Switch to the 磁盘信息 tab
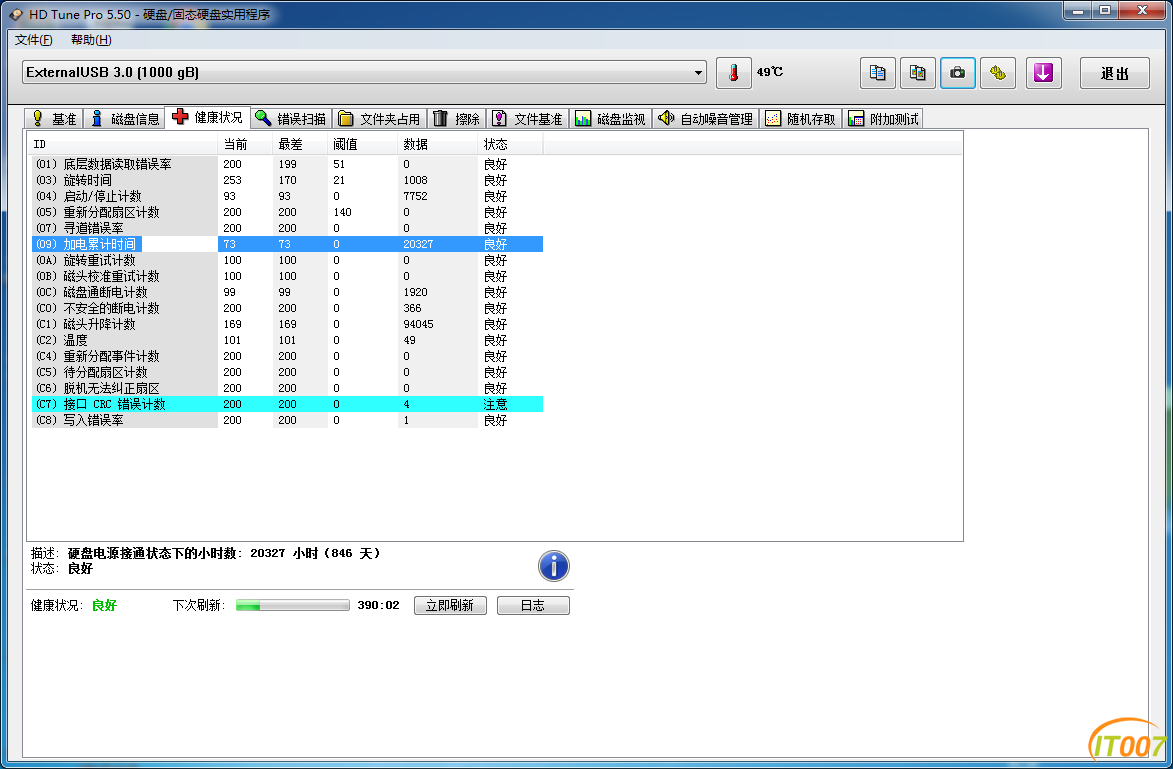 pyautogui.click(x=124, y=119)
